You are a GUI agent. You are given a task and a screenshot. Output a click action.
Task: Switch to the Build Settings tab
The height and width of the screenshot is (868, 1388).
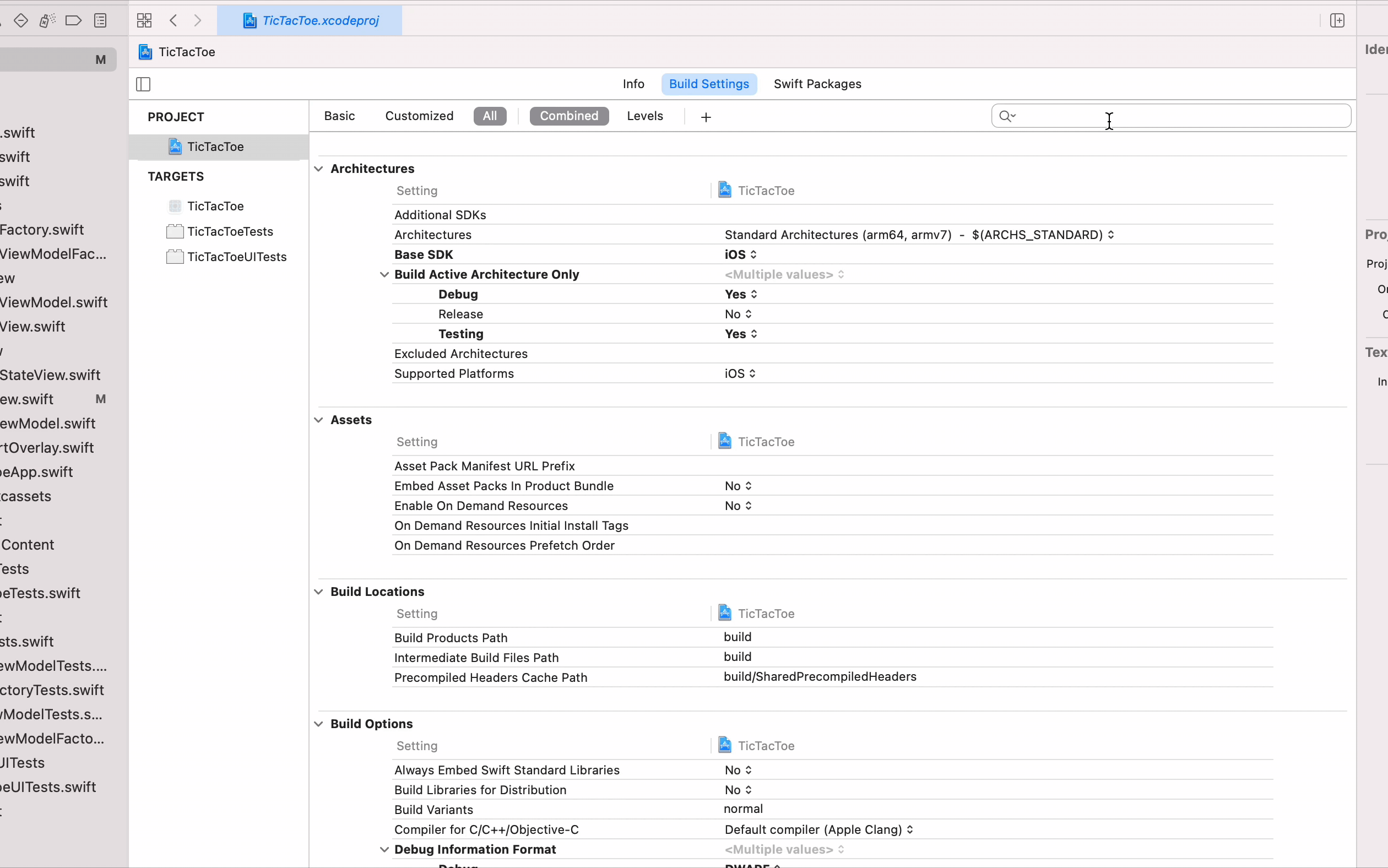coord(709,84)
